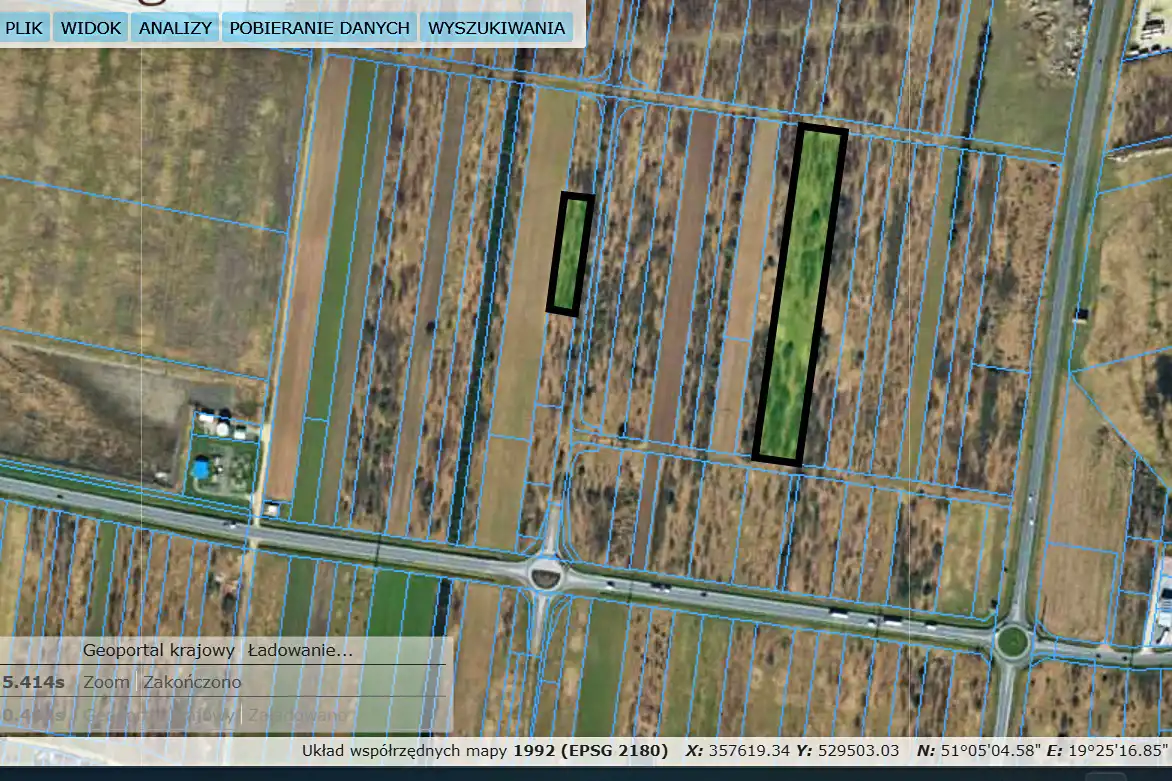Click the blue-roofed building on the map
This screenshot has height=781, width=1172.
(x=201, y=467)
